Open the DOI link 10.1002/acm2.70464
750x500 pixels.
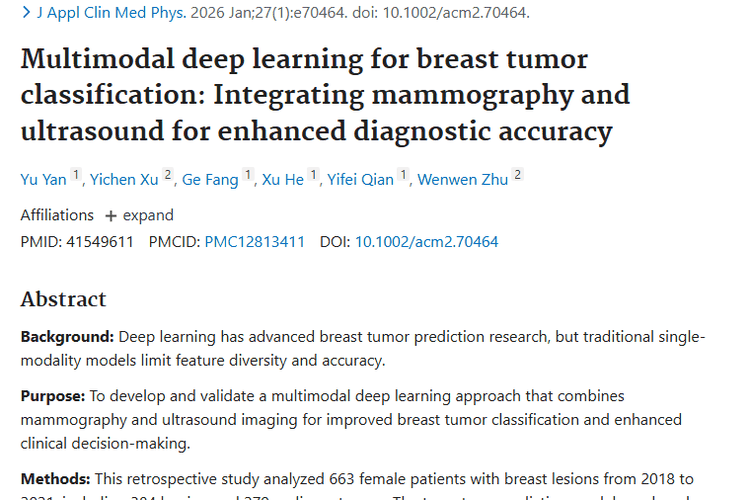click(427, 242)
